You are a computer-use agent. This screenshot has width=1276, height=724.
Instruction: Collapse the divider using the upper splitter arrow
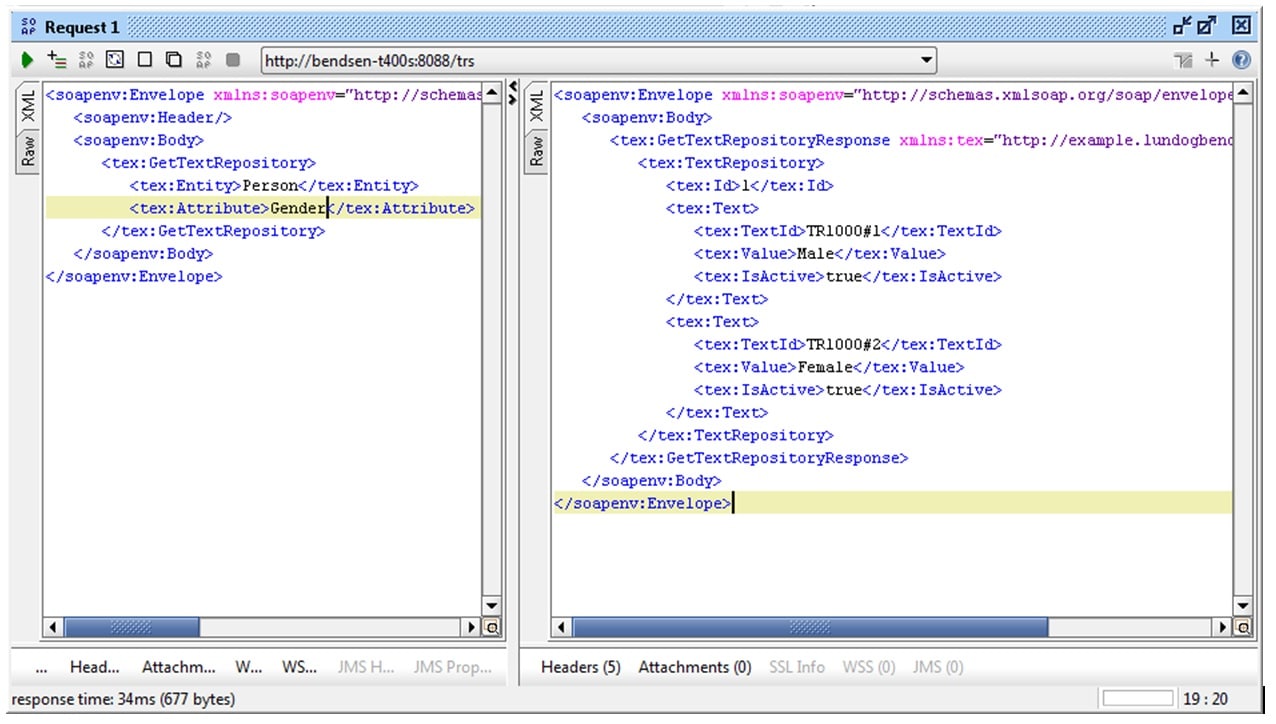point(514,87)
